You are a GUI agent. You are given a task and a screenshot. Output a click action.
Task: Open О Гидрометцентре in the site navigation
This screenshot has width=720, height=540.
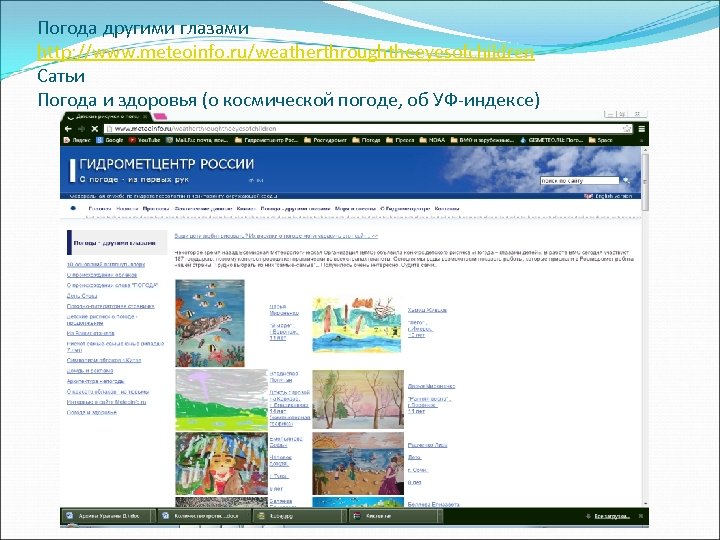(x=405, y=208)
